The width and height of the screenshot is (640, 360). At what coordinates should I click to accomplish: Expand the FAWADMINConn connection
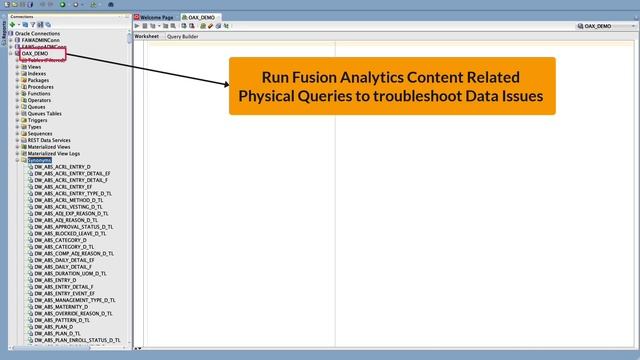click(x=11, y=40)
